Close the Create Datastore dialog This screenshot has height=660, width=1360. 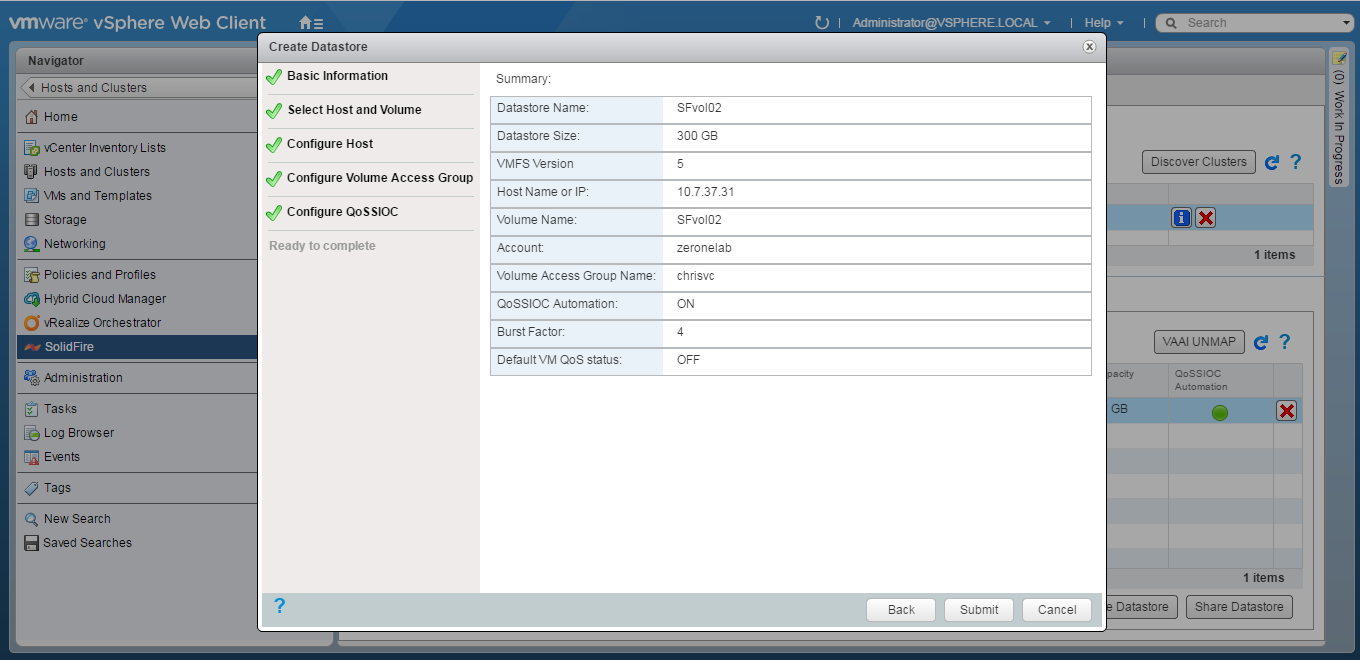1089,47
